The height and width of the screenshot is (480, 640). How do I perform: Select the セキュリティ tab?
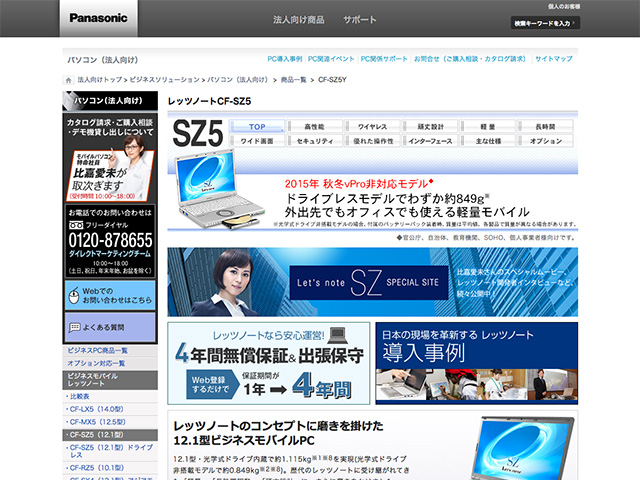[315, 142]
